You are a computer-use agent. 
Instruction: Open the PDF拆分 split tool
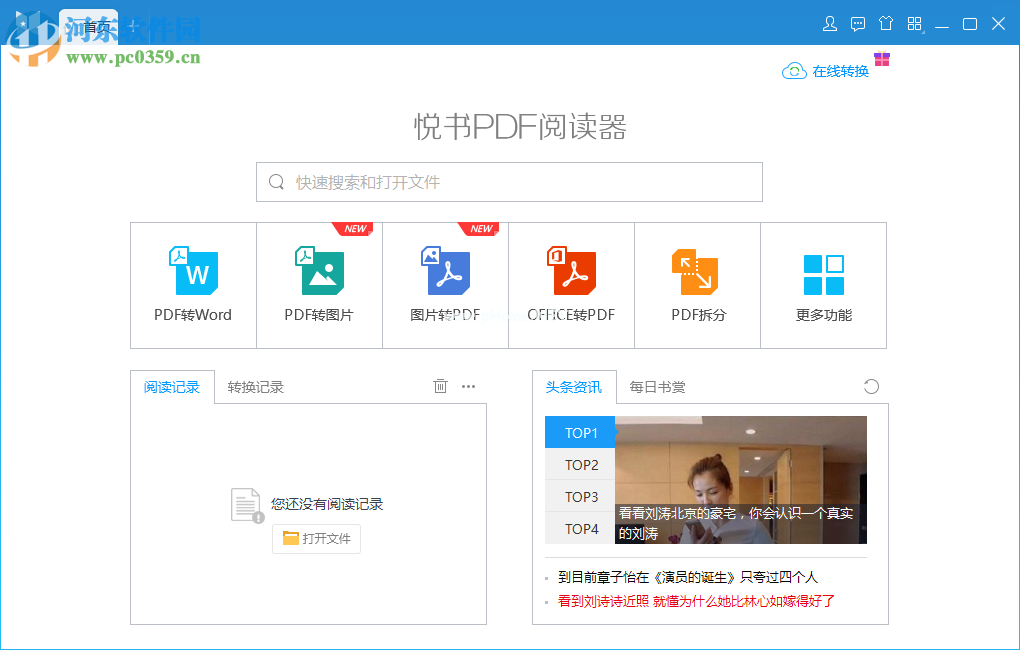point(698,285)
